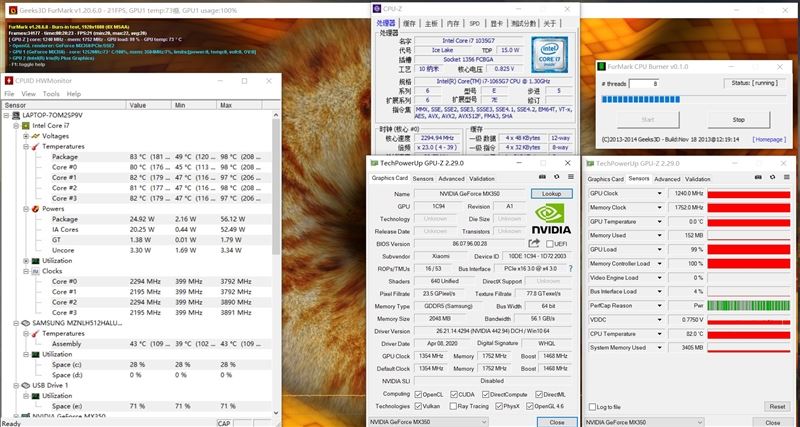Image resolution: width=800 pixels, height=427 pixels.
Task: Click Close in the Graphics Card GPU-Z window
Action: 557,422
